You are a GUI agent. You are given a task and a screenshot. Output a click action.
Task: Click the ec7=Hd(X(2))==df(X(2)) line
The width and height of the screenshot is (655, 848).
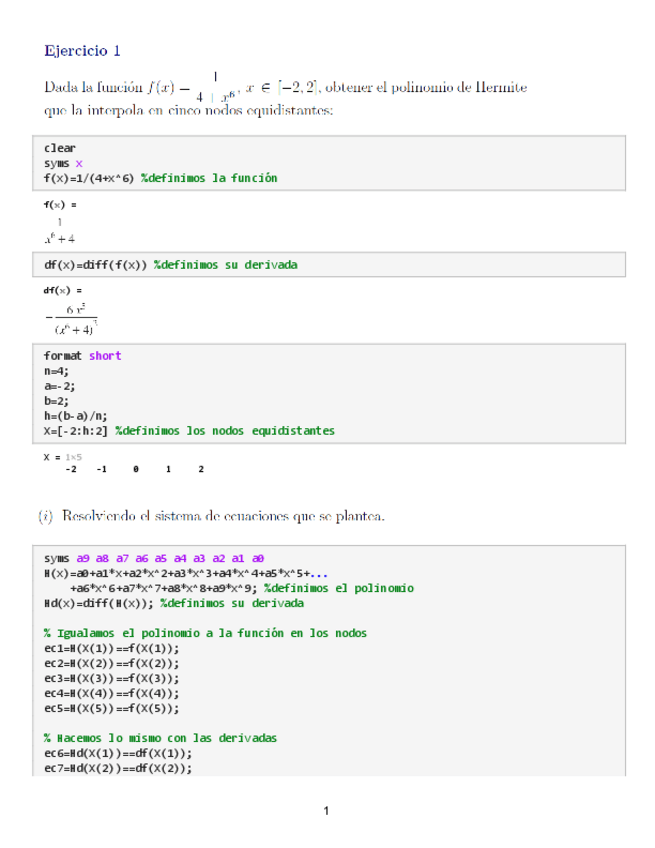(x=117, y=768)
